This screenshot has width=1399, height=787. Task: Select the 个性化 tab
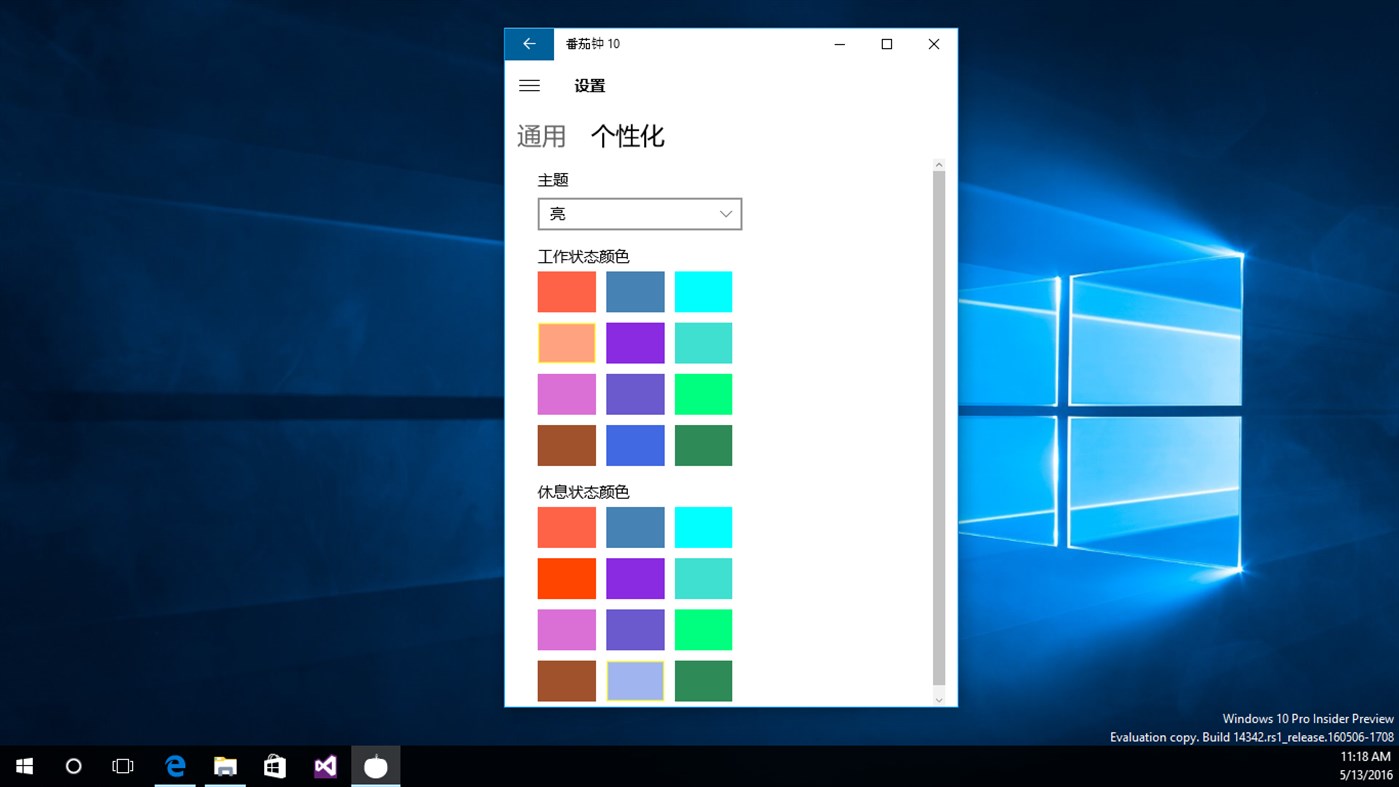coord(628,135)
